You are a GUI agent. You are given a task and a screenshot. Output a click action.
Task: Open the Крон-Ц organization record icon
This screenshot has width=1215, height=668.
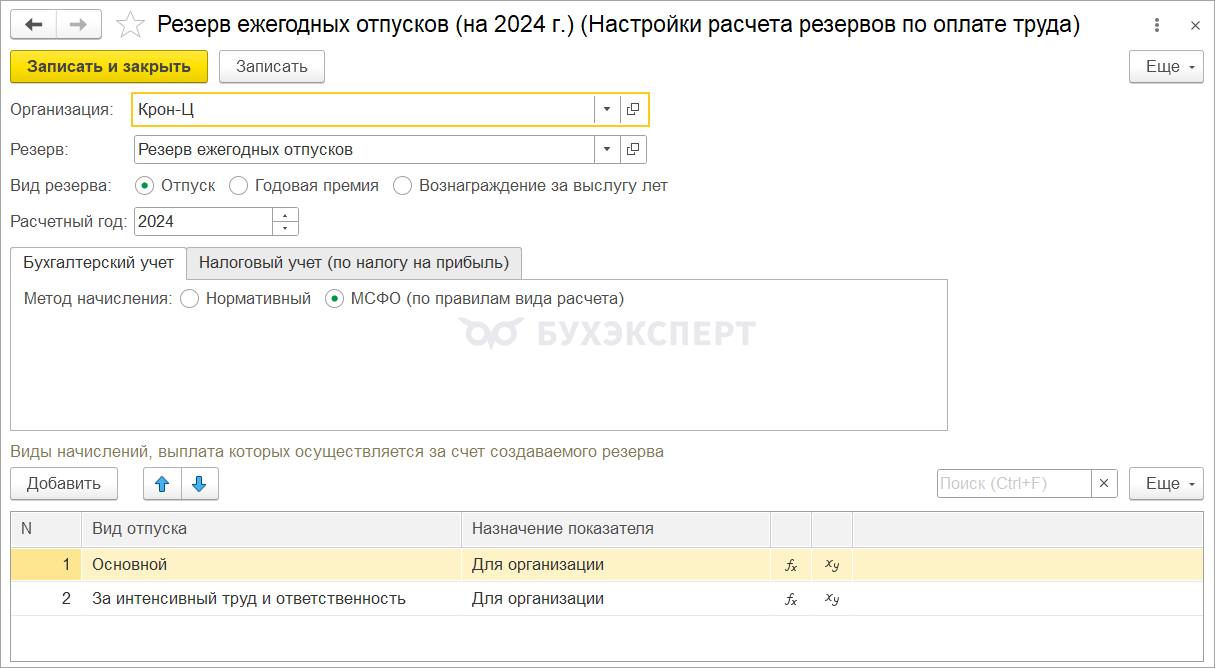pyautogui.click(x=633, y=109)
